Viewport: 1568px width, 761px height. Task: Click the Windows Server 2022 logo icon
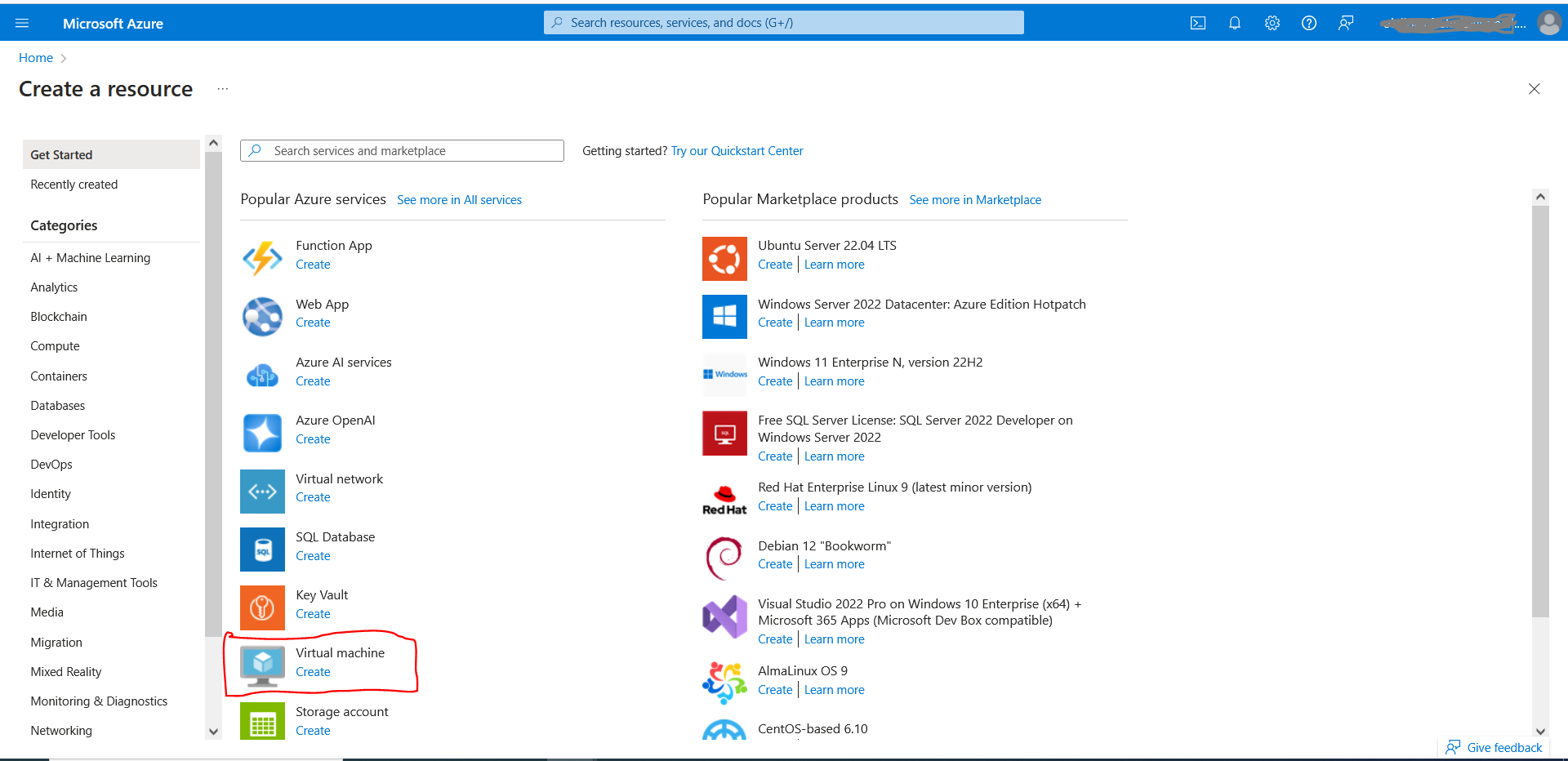click(x=724, y=317)
